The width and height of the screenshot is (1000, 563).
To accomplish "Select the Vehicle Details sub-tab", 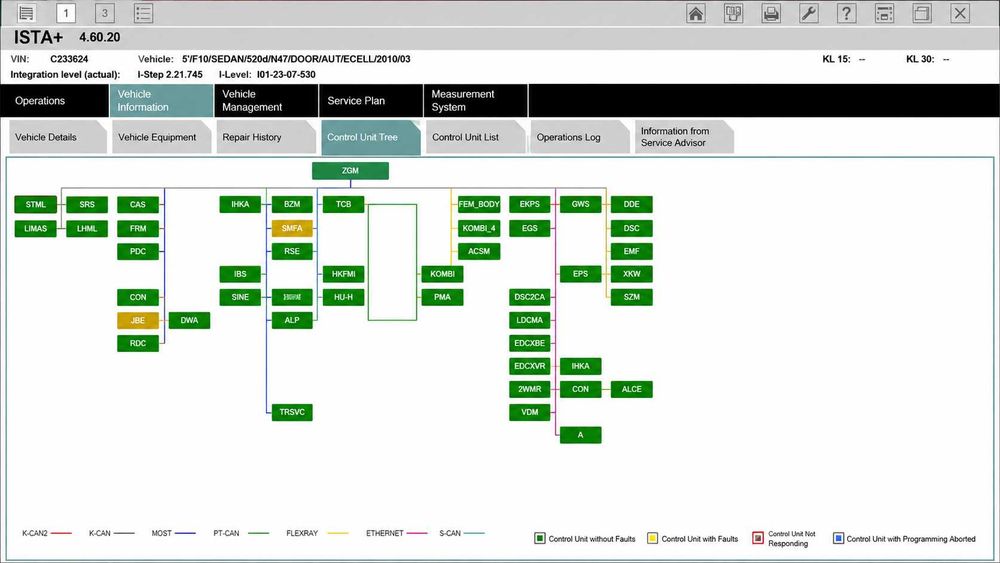I will click(x=57, y=137).
